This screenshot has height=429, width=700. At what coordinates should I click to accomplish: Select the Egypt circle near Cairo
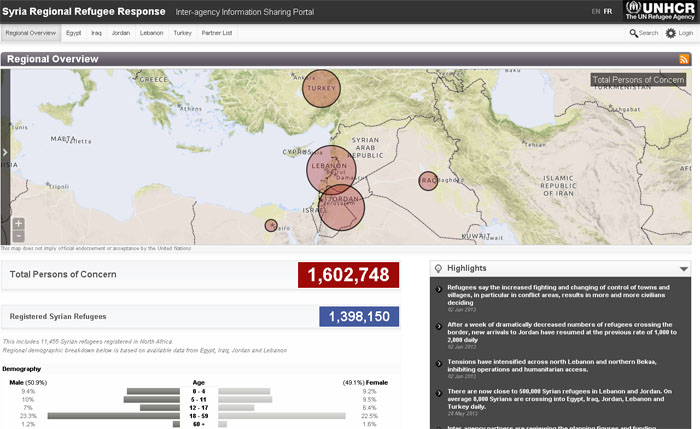click(271, 225)
